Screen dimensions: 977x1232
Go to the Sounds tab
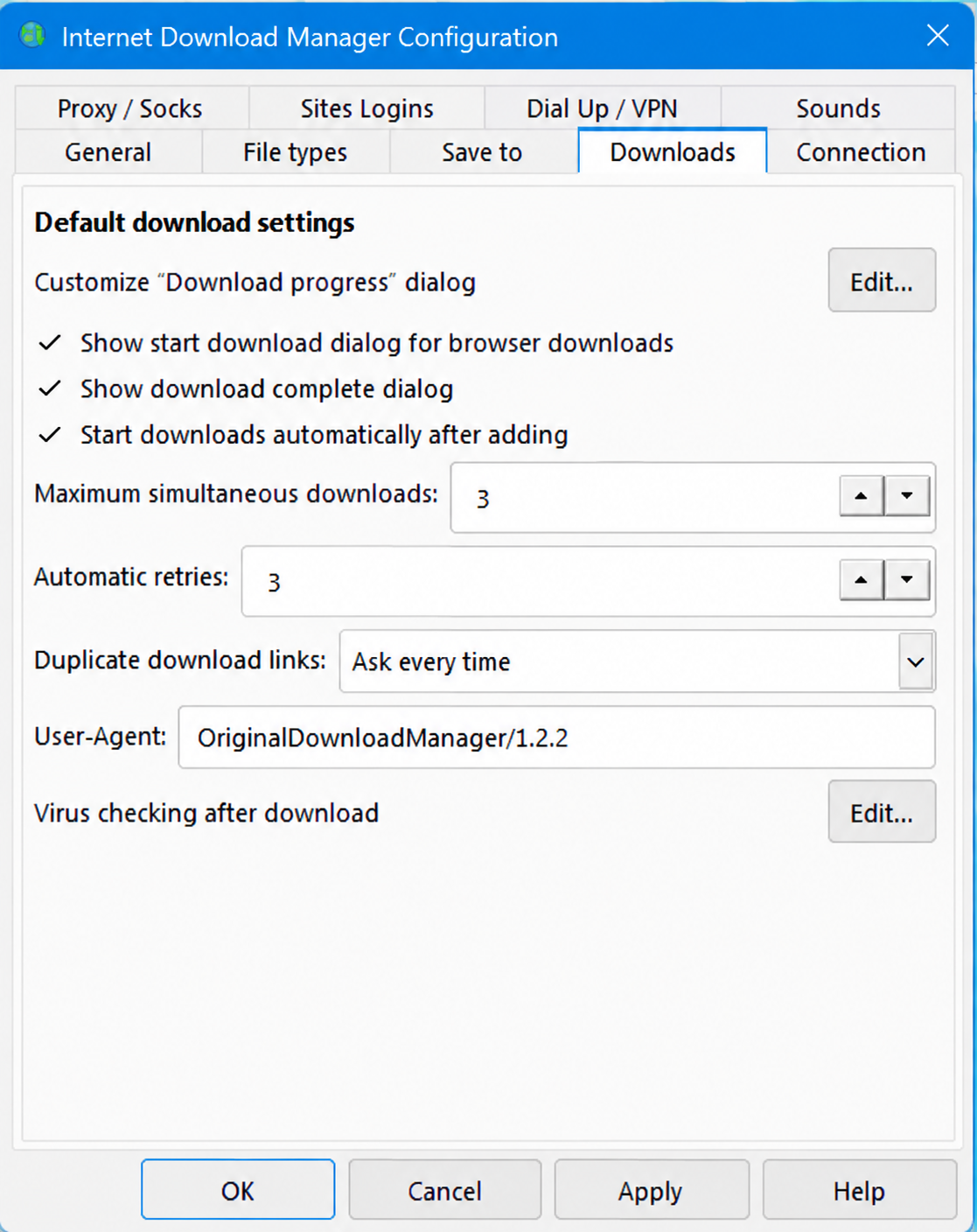tap(838, 108)
